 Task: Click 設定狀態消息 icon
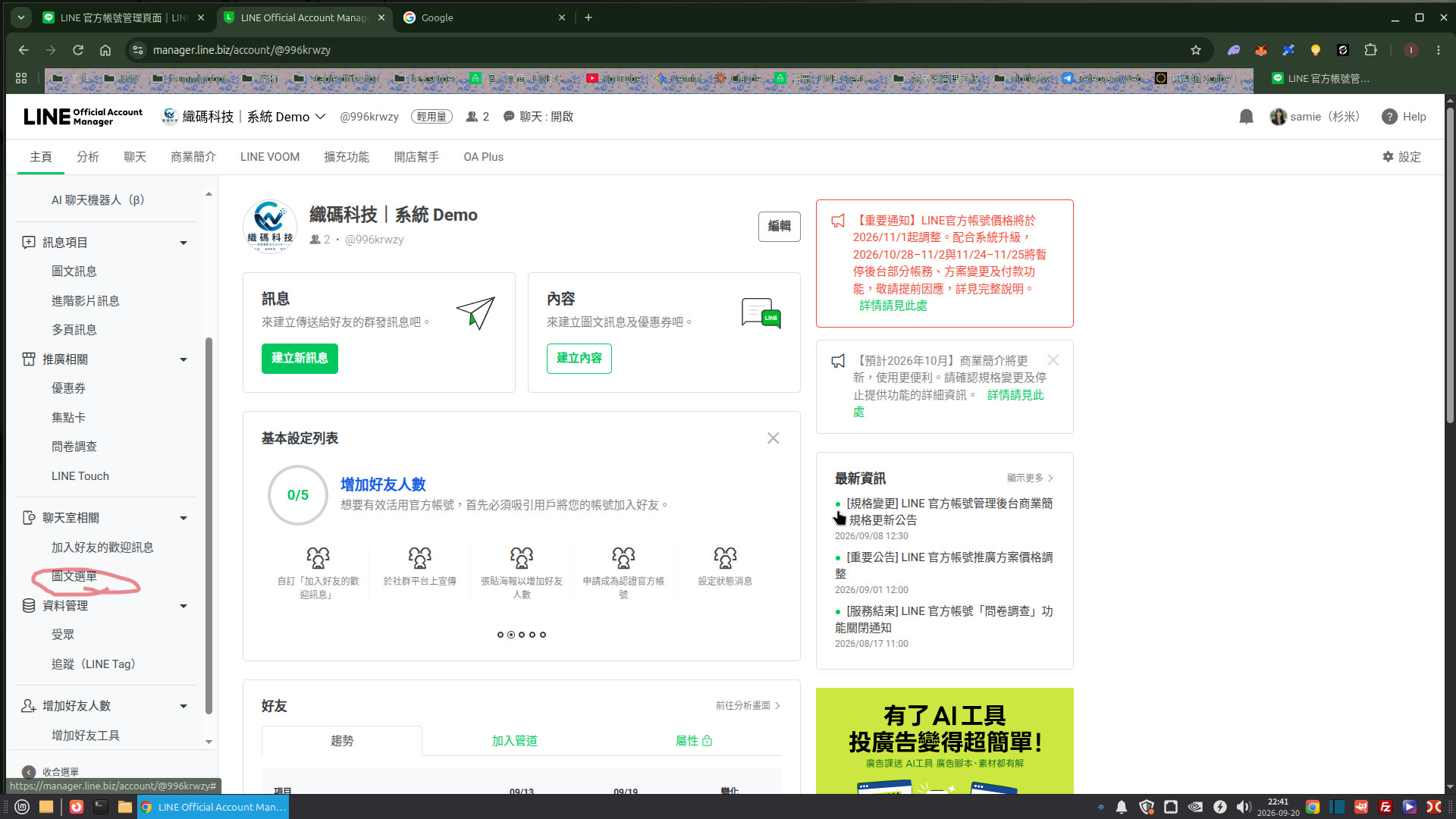[x=725, y=558]
